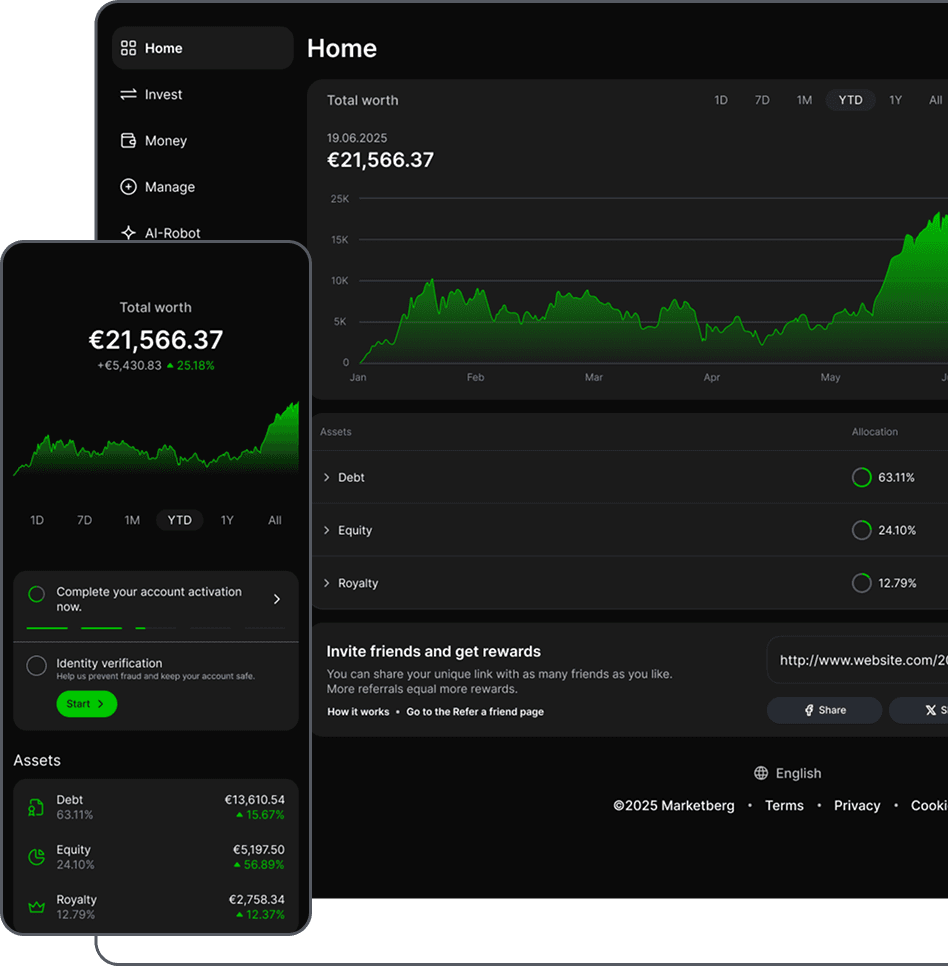Click the Invest swap arrows icon
Viewport: 948px width, 966px height.
128,94
